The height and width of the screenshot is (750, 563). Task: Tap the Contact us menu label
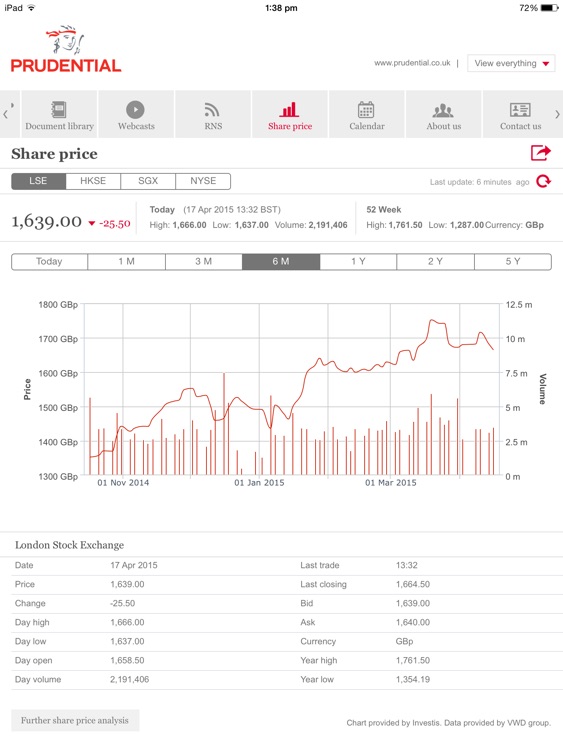coord(520,126)
